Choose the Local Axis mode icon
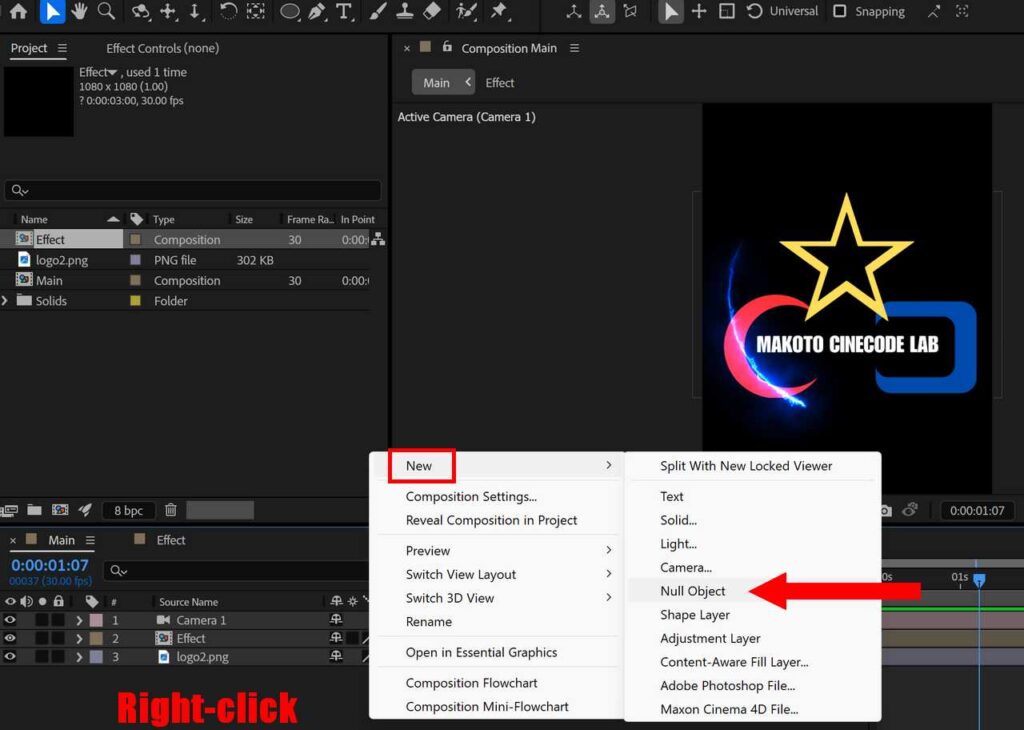 tap(573, 11)
